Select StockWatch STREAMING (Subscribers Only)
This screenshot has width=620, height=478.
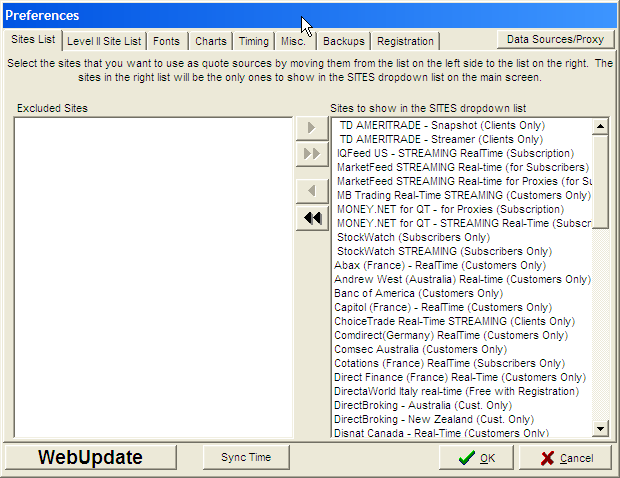pyautogui.click(x=461, y=251)
